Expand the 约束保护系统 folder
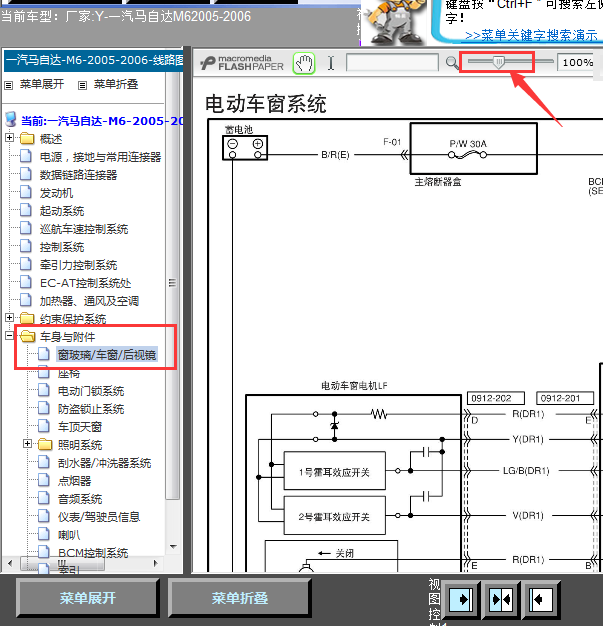This screenshot has height=630, width=603. click(x=9, y=317)
